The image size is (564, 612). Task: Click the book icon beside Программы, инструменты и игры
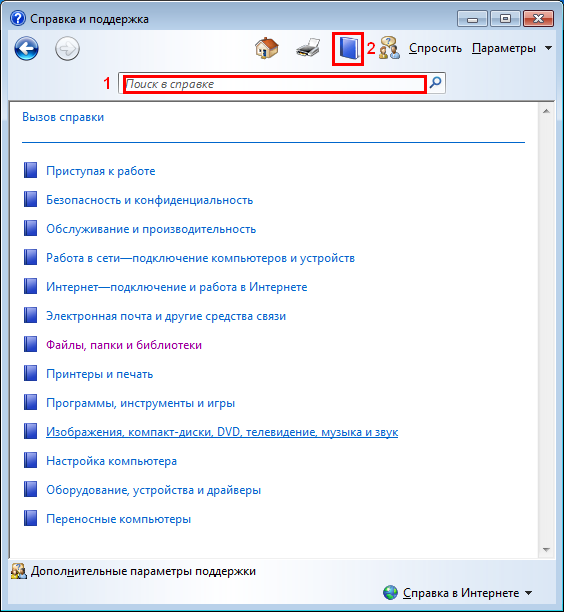(x=30, y=402)
